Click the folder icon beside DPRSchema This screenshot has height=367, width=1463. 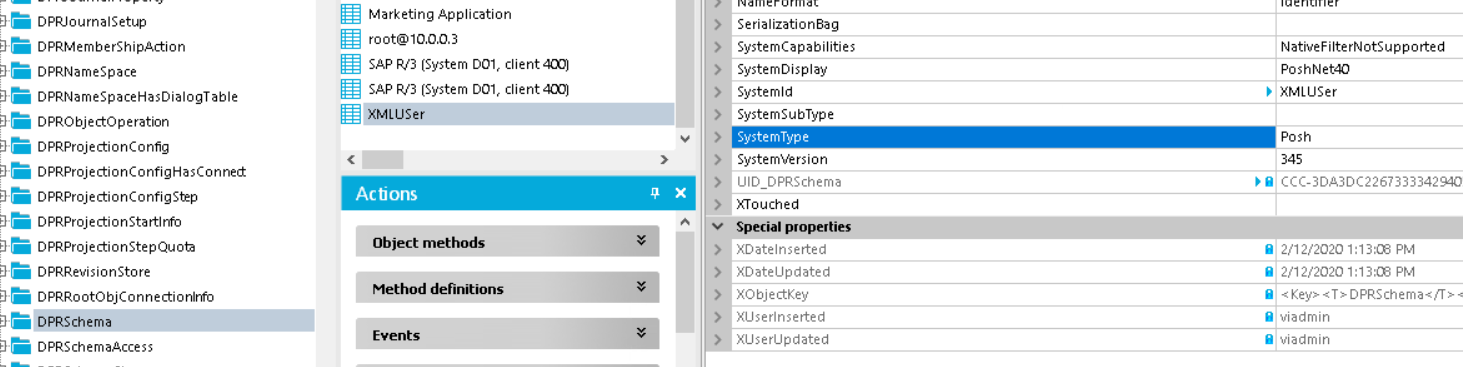(21, 321)
